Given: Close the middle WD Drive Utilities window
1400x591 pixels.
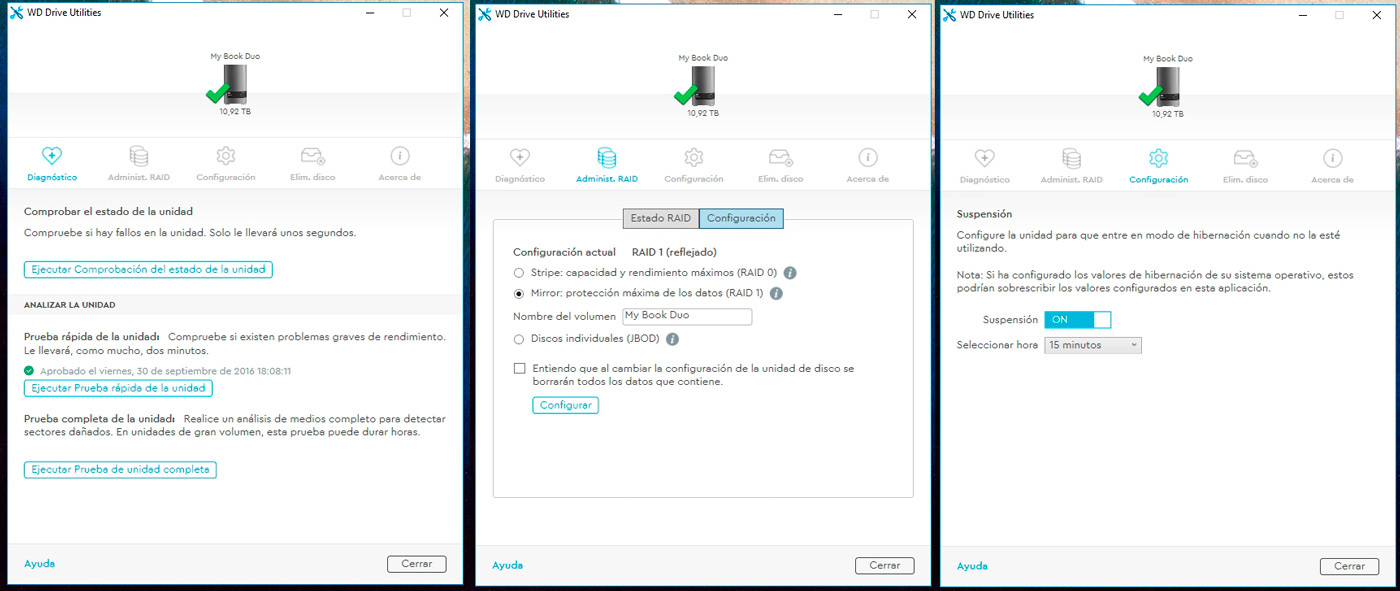Looking at the screenshot, I should (912, 14).
